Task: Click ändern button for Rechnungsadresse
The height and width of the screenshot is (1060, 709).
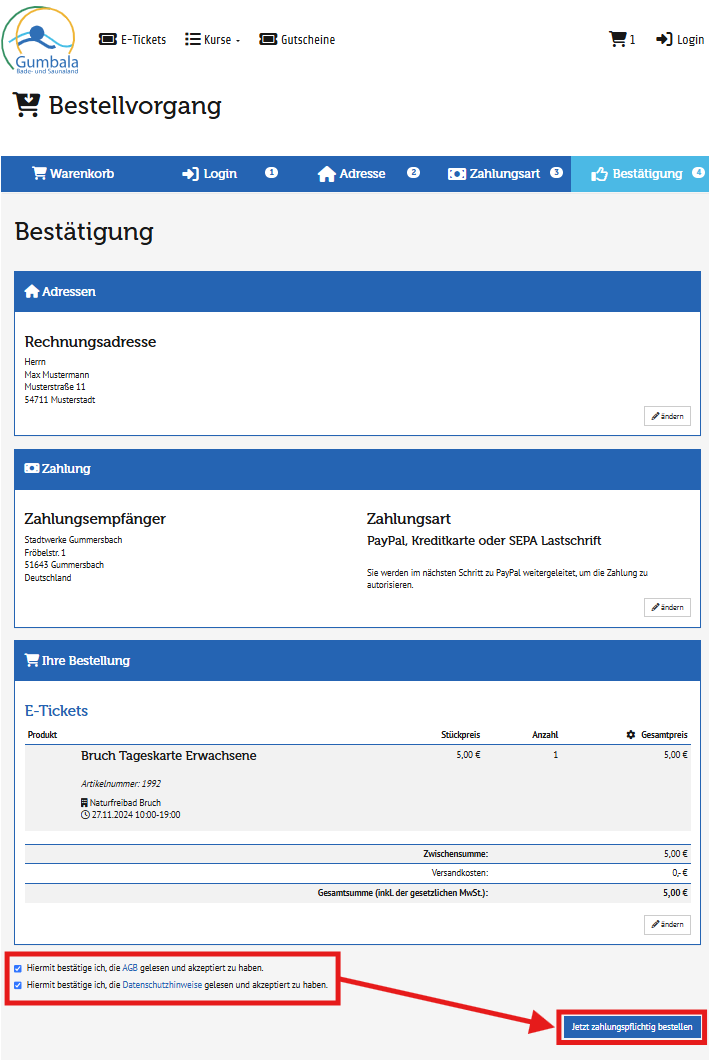Action: [x=667, y=416]
